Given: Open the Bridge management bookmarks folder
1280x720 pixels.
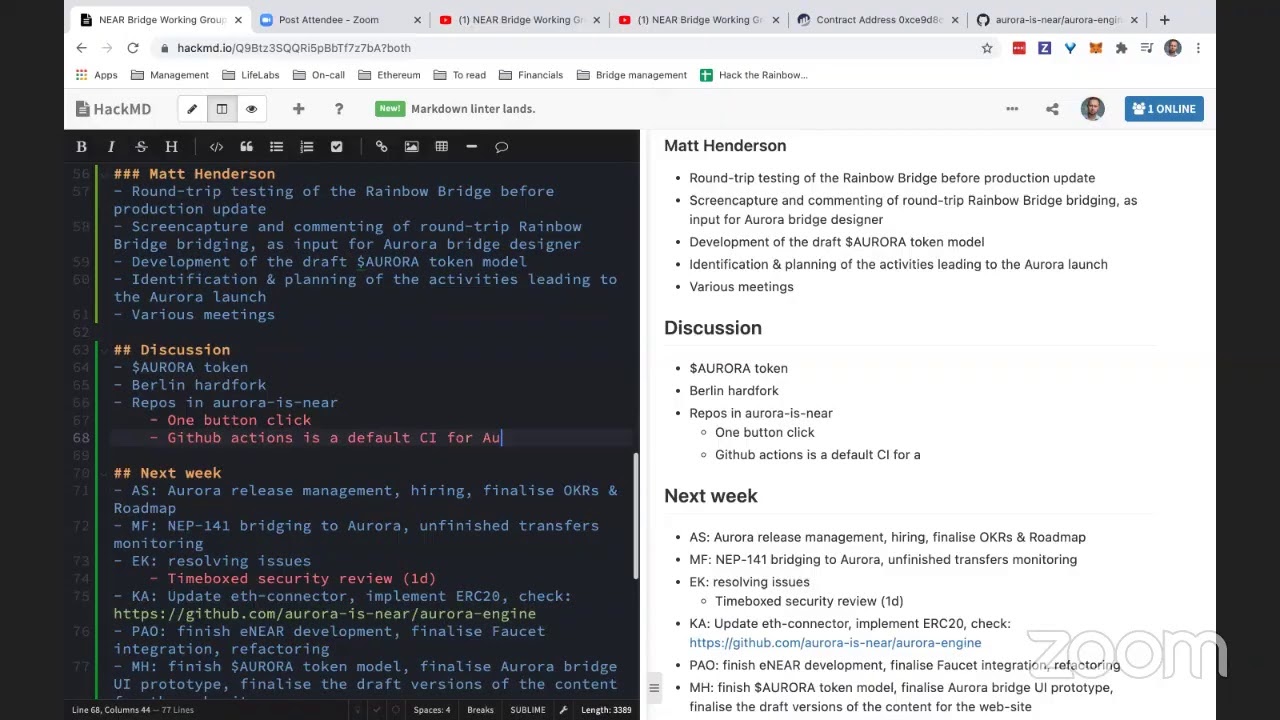Looking at the screenshot, I should [632, 75].
